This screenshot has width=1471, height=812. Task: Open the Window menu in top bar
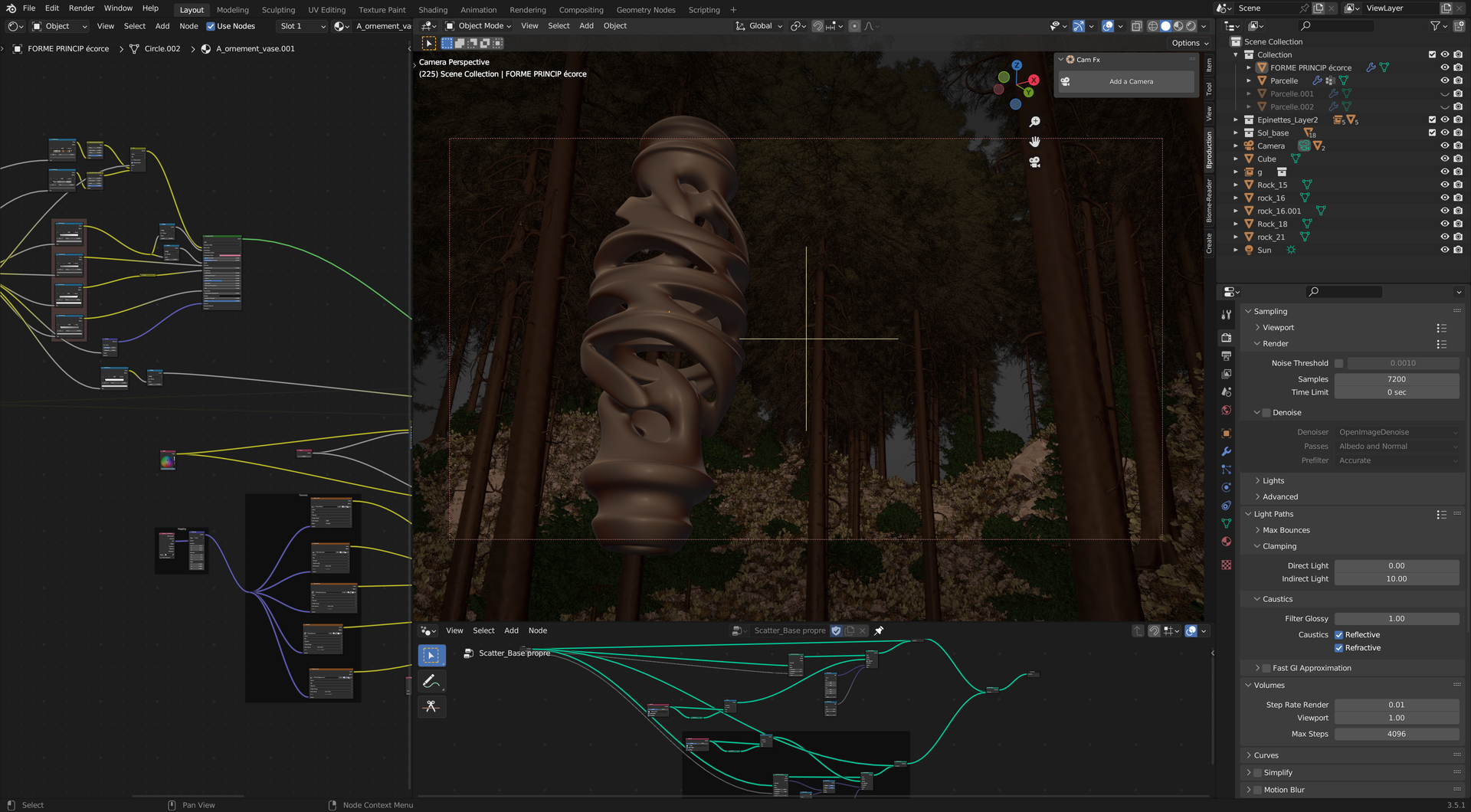pyautogui.click(x=118, y=8)
